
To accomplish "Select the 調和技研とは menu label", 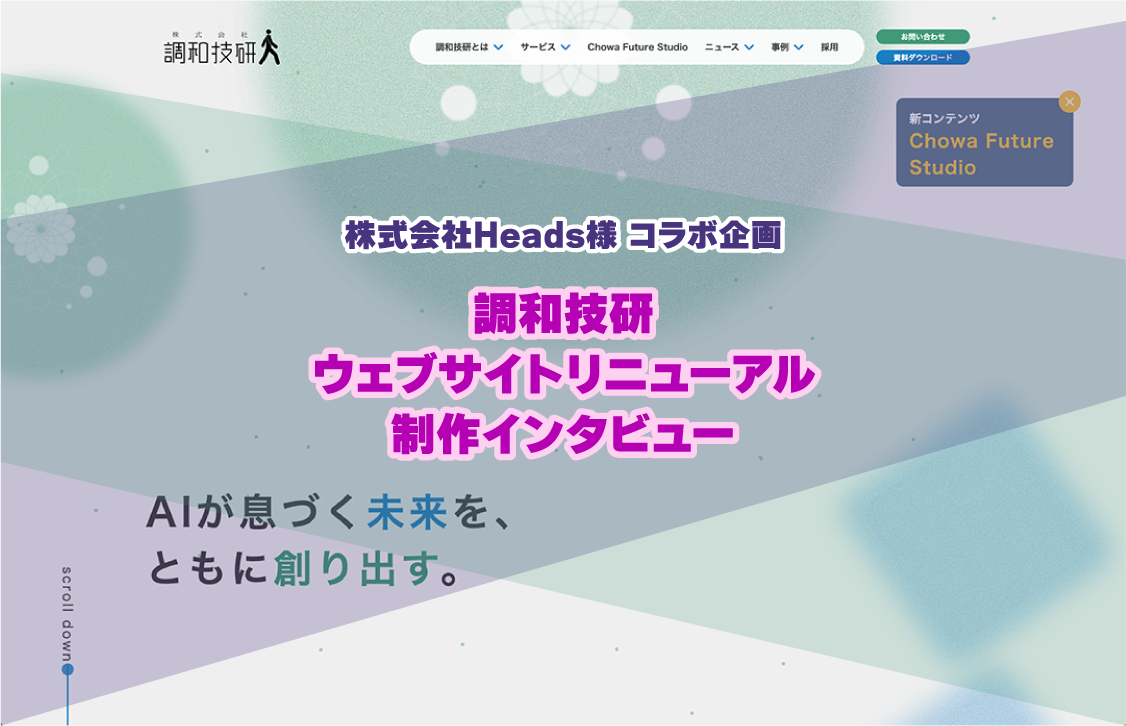I will (x=461, y=47).
